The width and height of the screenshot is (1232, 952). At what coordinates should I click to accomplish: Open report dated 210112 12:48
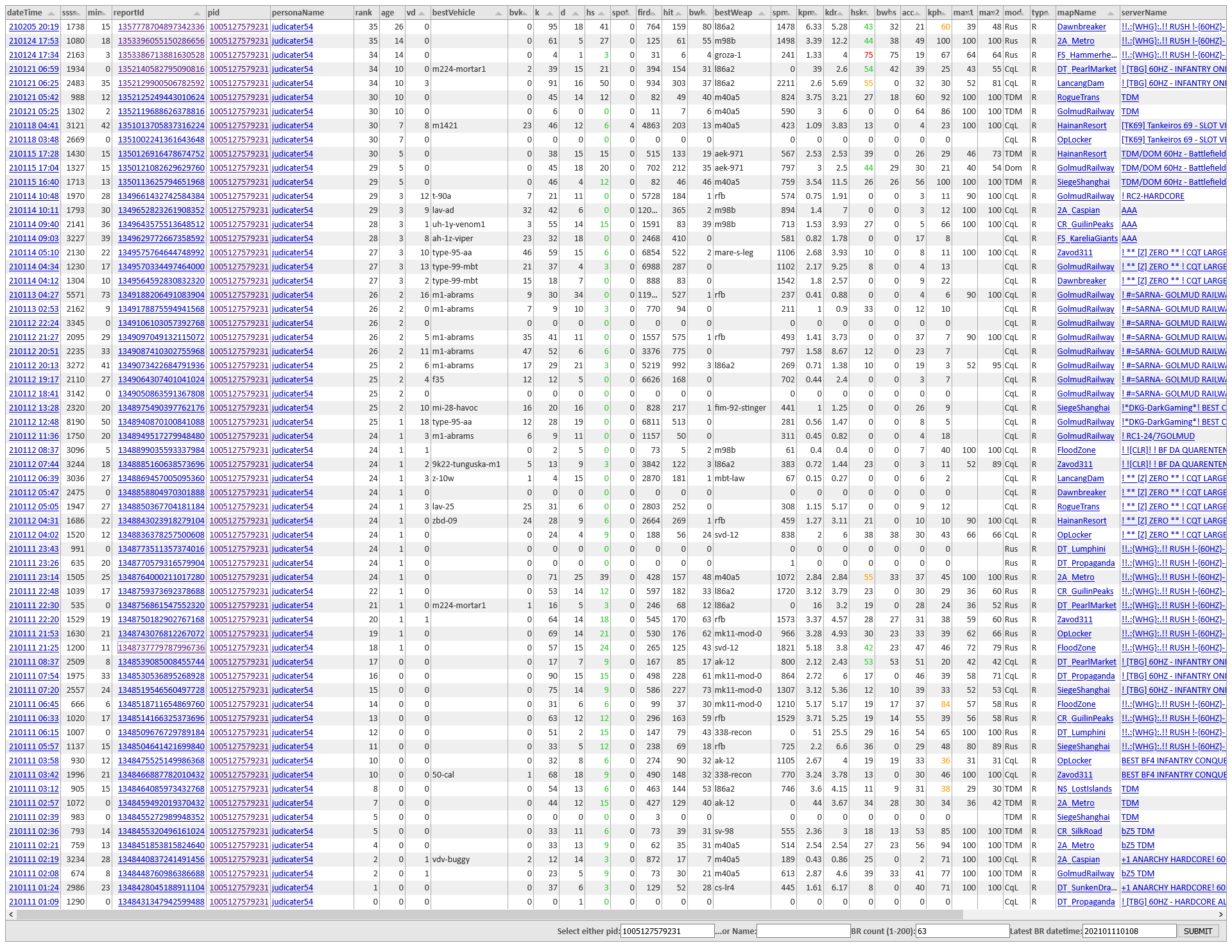coord(33,422)
